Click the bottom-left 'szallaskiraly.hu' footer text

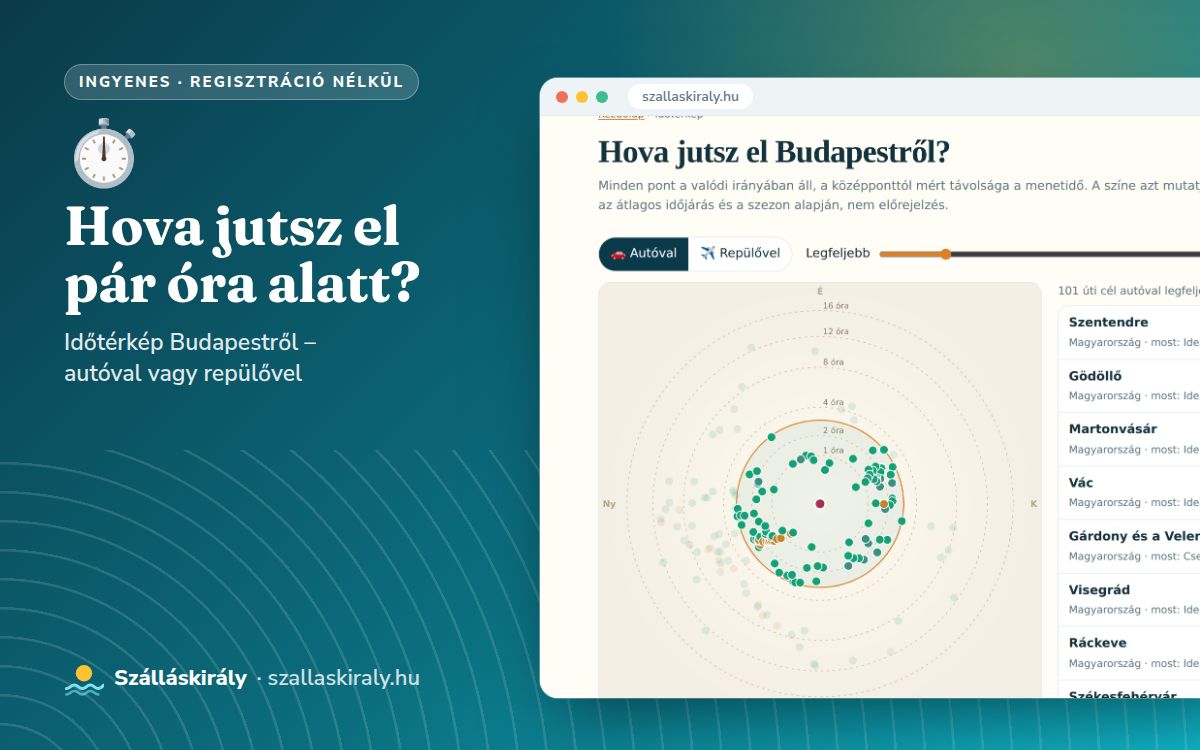tap(344, 678)
